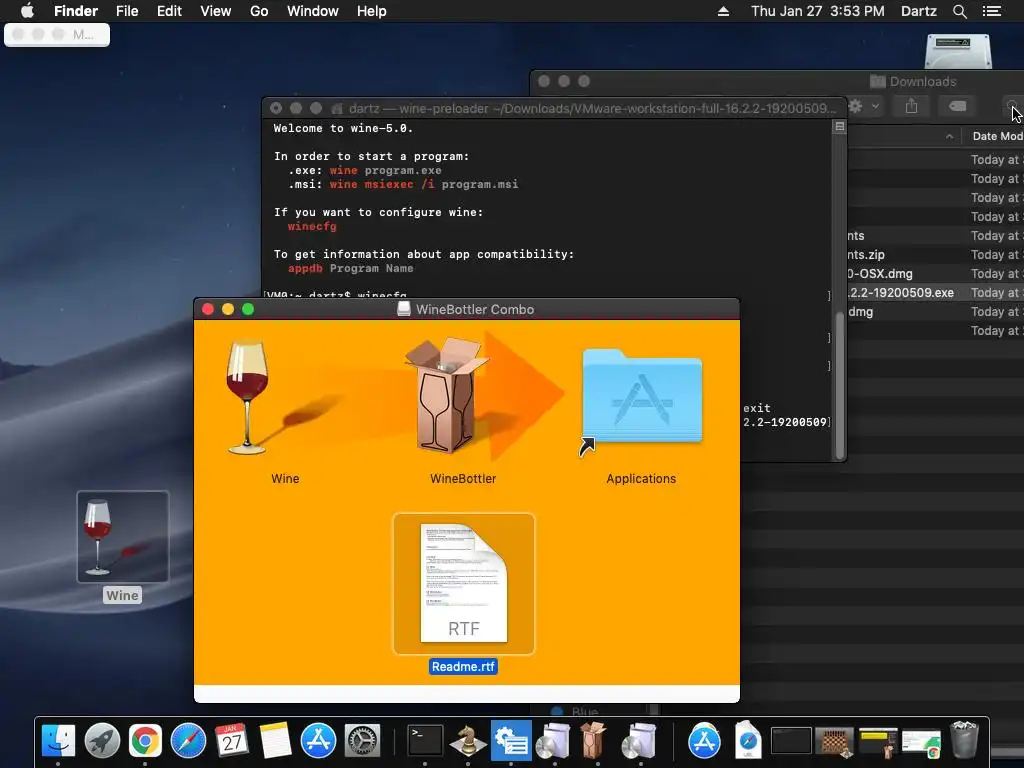Click the eject icon in the menu bar
The height and width of the screenshot is (768, 1024).
pos(723,11)
